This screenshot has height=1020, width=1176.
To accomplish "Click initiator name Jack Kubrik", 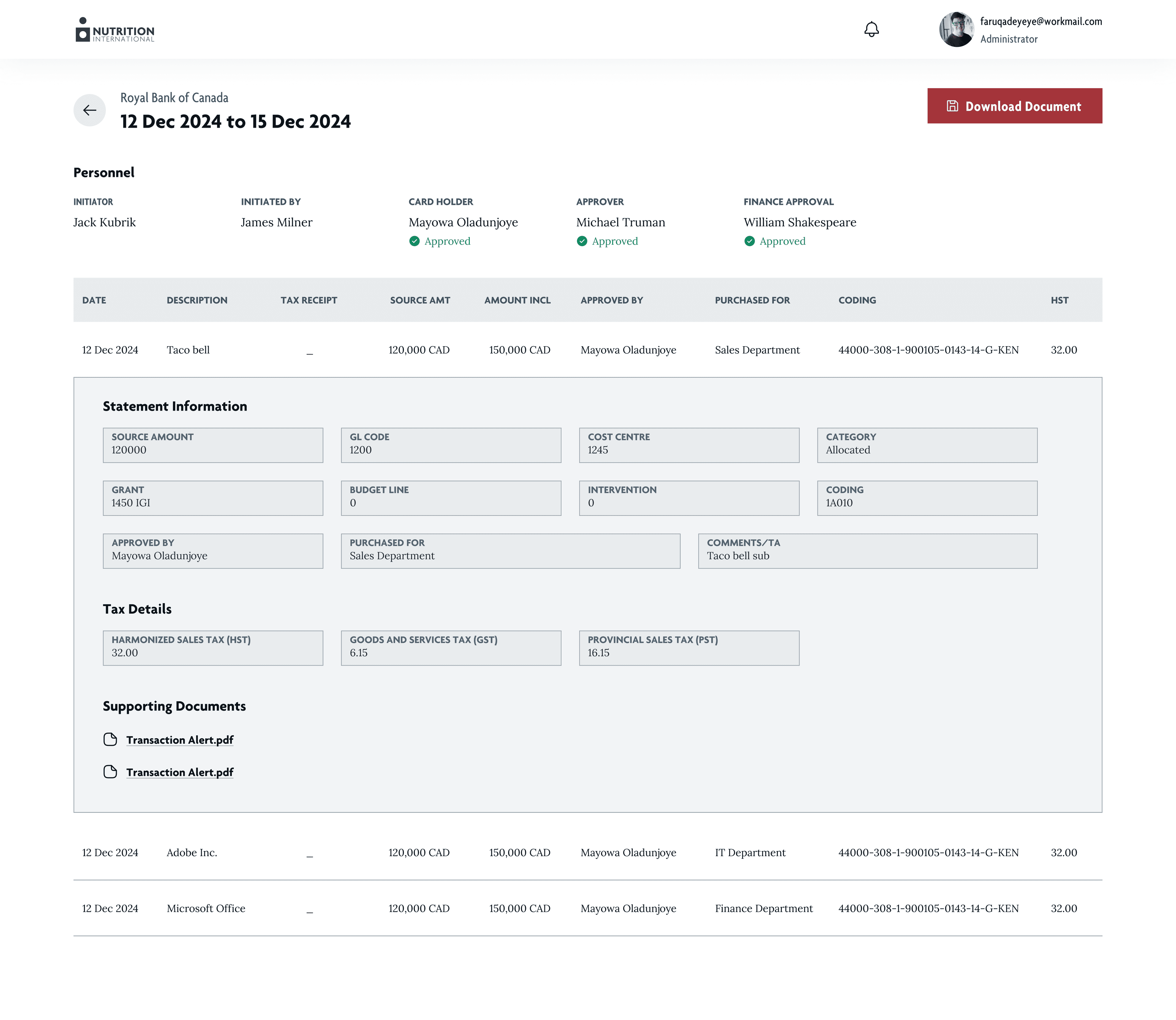I will tap(105, 222).
